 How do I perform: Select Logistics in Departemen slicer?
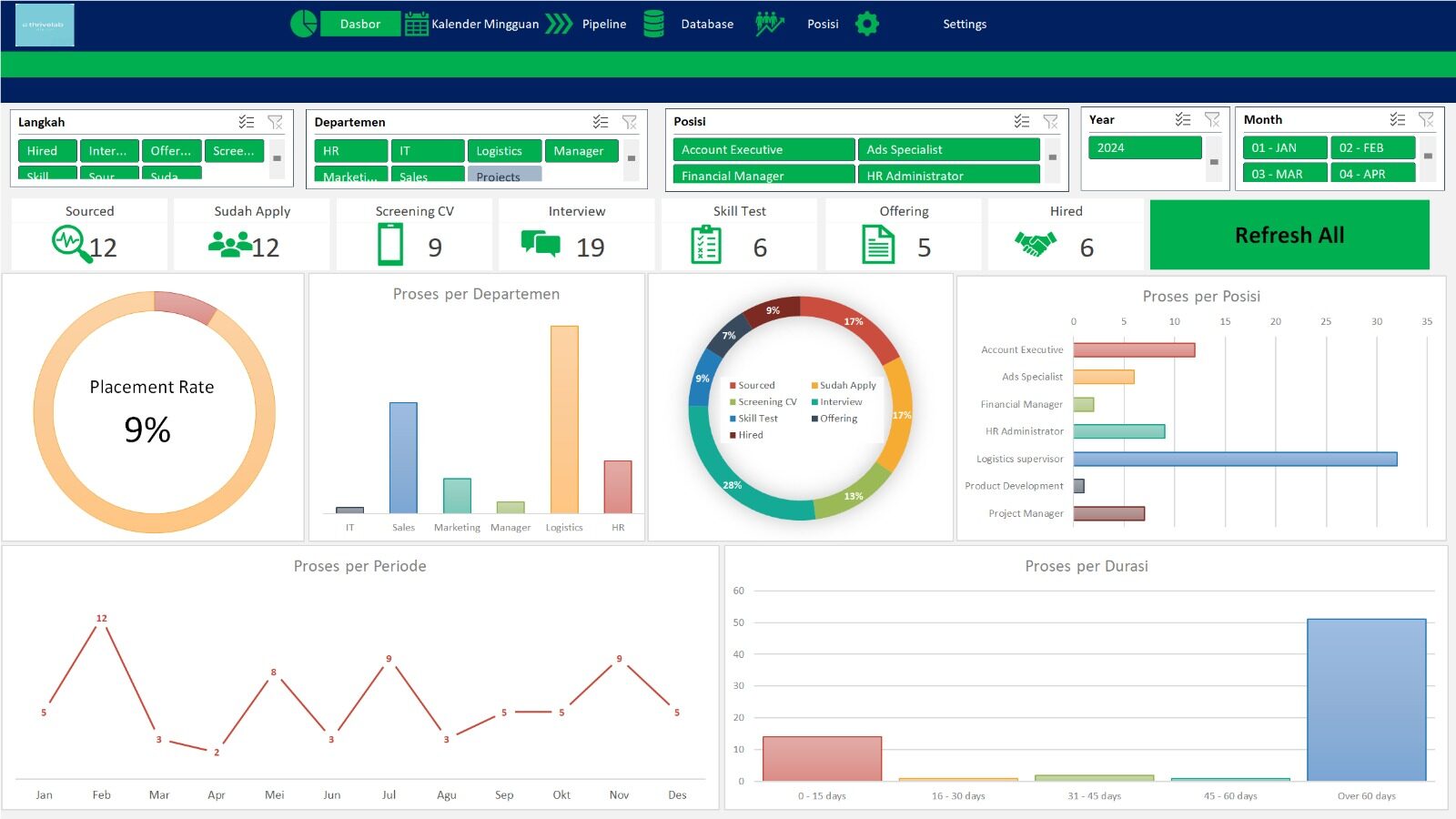[x=504, y=151]
